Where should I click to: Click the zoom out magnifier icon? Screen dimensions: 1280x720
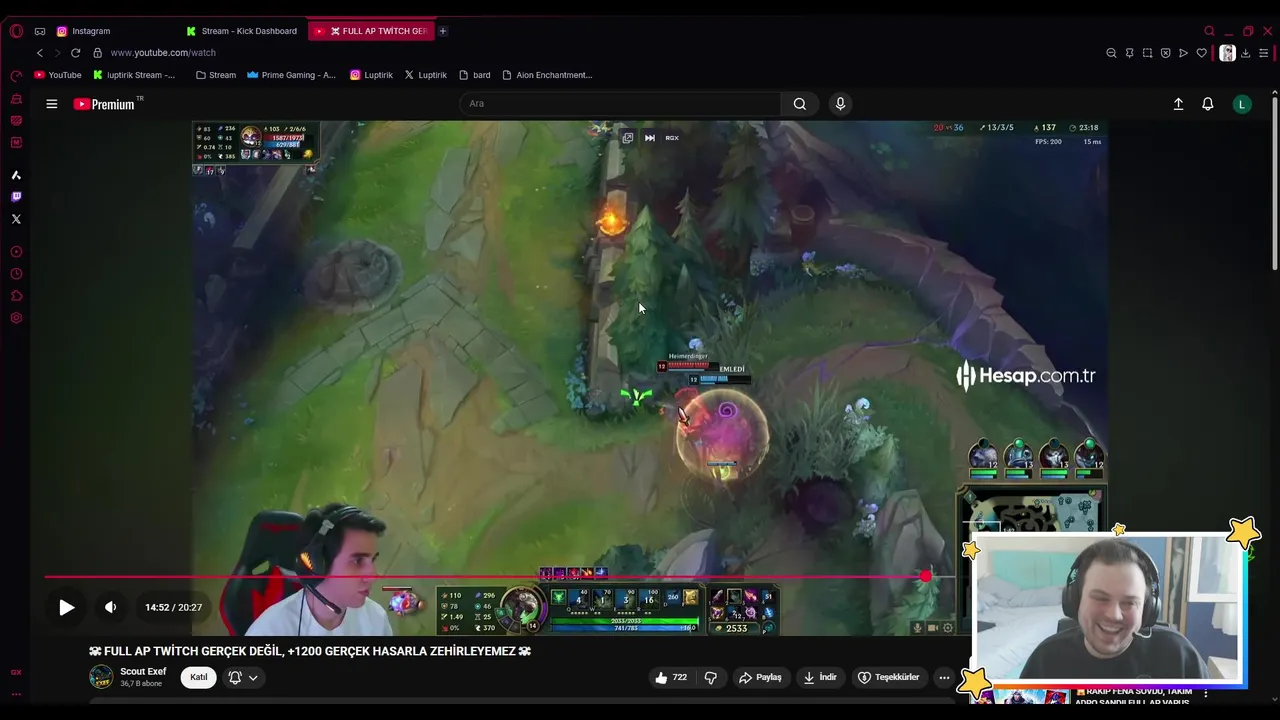(x=1111, y=53)
